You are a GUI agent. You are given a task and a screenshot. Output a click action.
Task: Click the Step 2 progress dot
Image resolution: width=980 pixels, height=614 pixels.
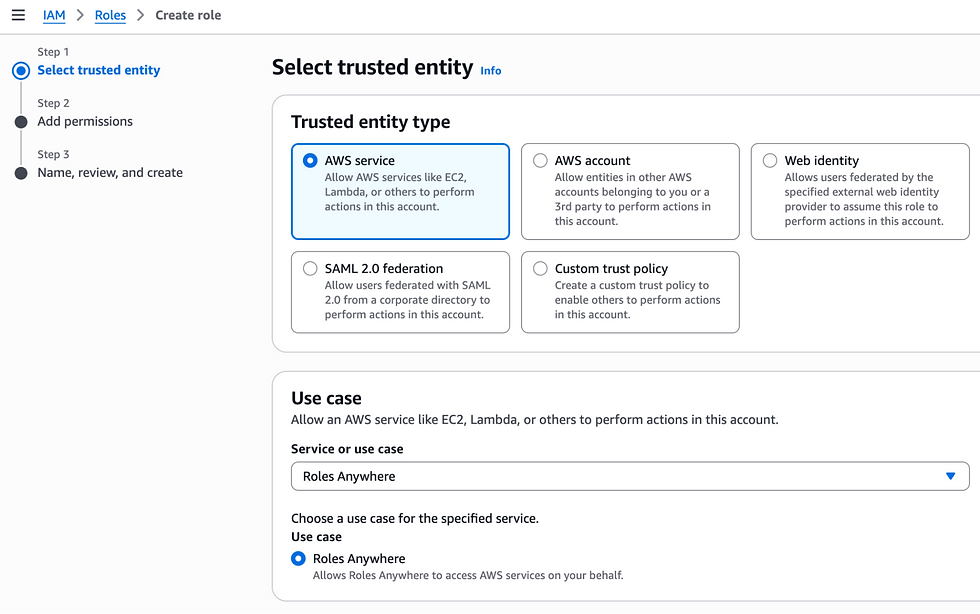pos(21,122)
